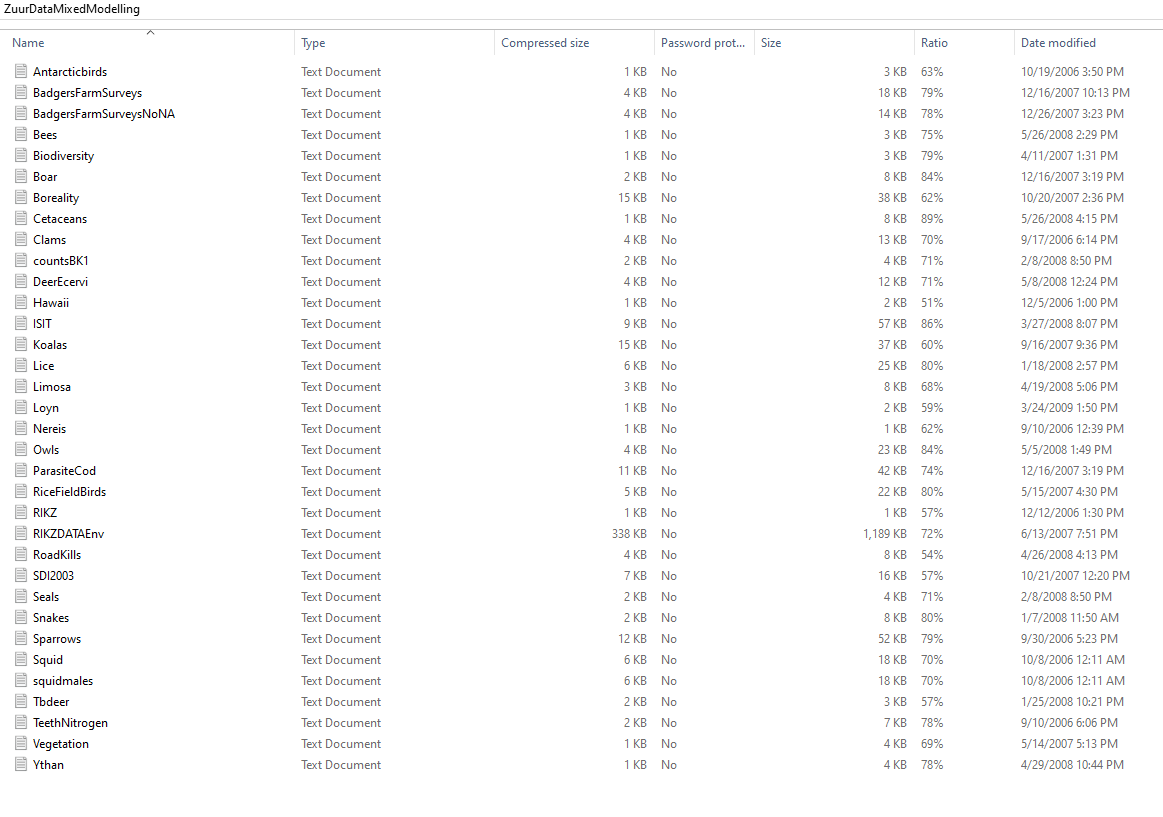The image size is (1163, 817).
Task: Select the TeethNitrogen file entry
Action: click(70, 723)
